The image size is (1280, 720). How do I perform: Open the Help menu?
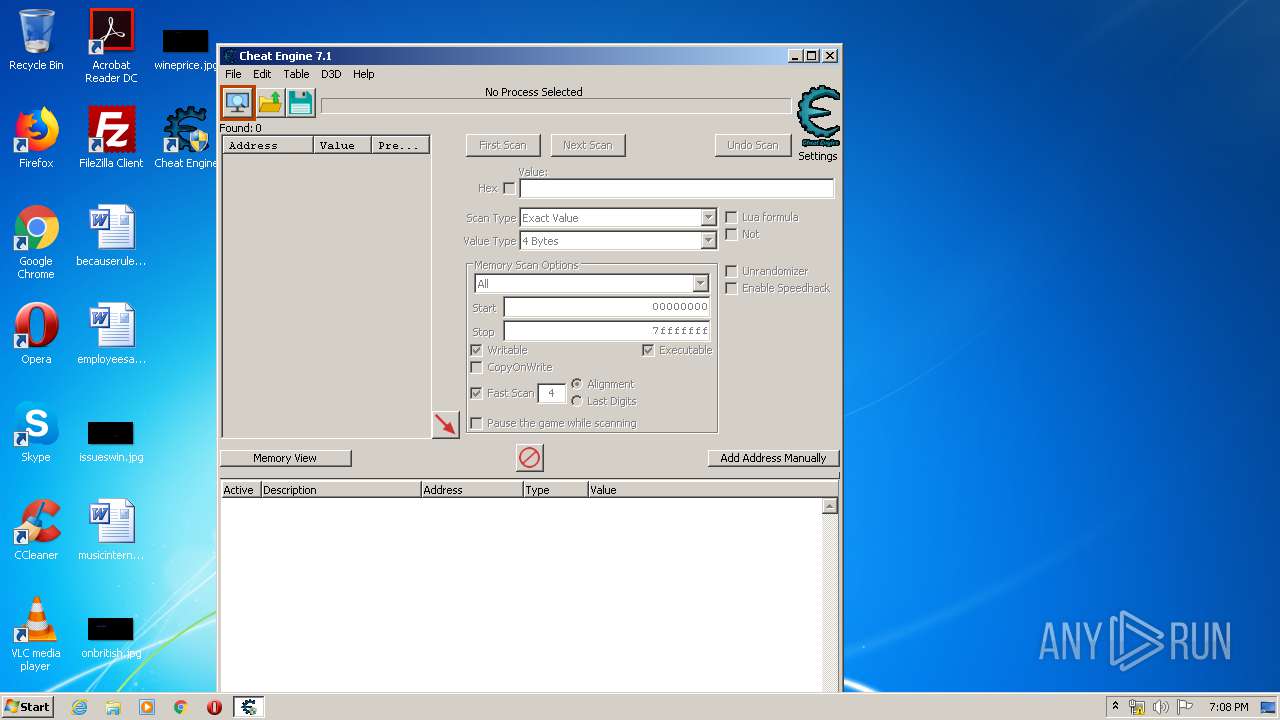[x=364, y=74]
